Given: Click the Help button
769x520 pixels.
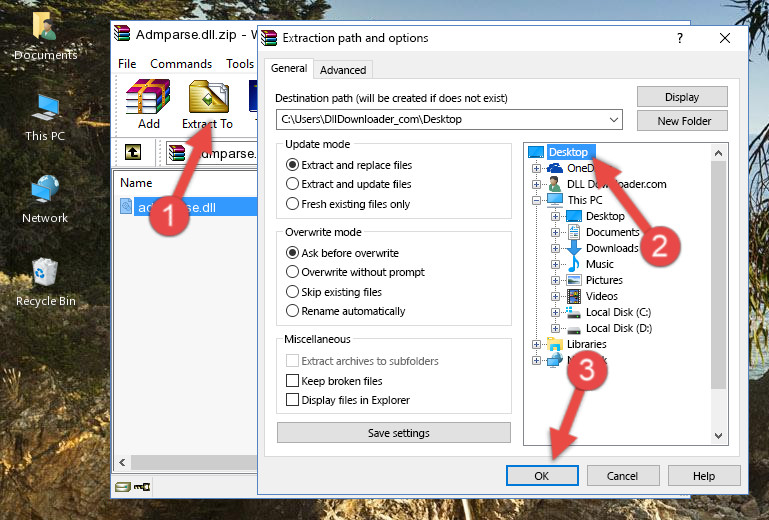Looking at the screenshot, I should 704,475.
